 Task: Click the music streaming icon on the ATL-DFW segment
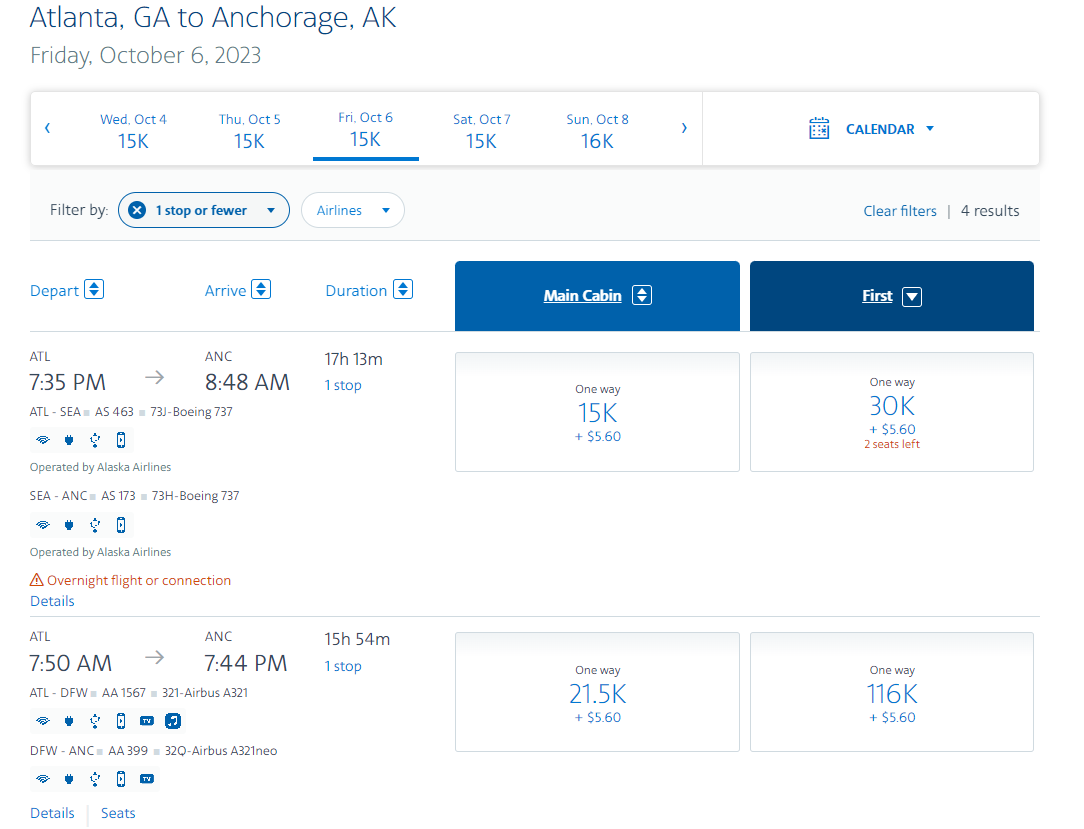172,720
